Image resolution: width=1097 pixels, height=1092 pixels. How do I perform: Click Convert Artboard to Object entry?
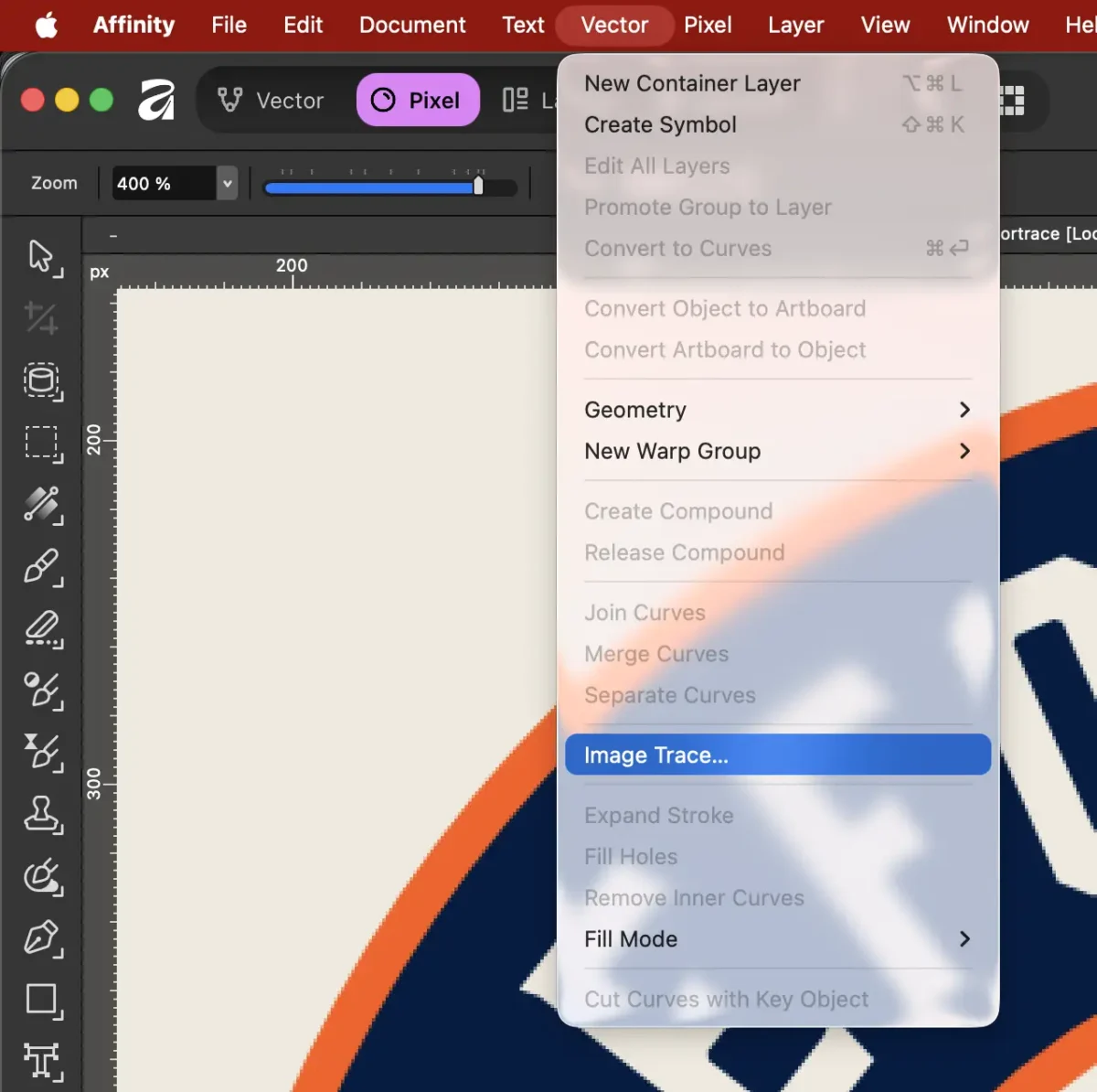(x=777, y=349)
